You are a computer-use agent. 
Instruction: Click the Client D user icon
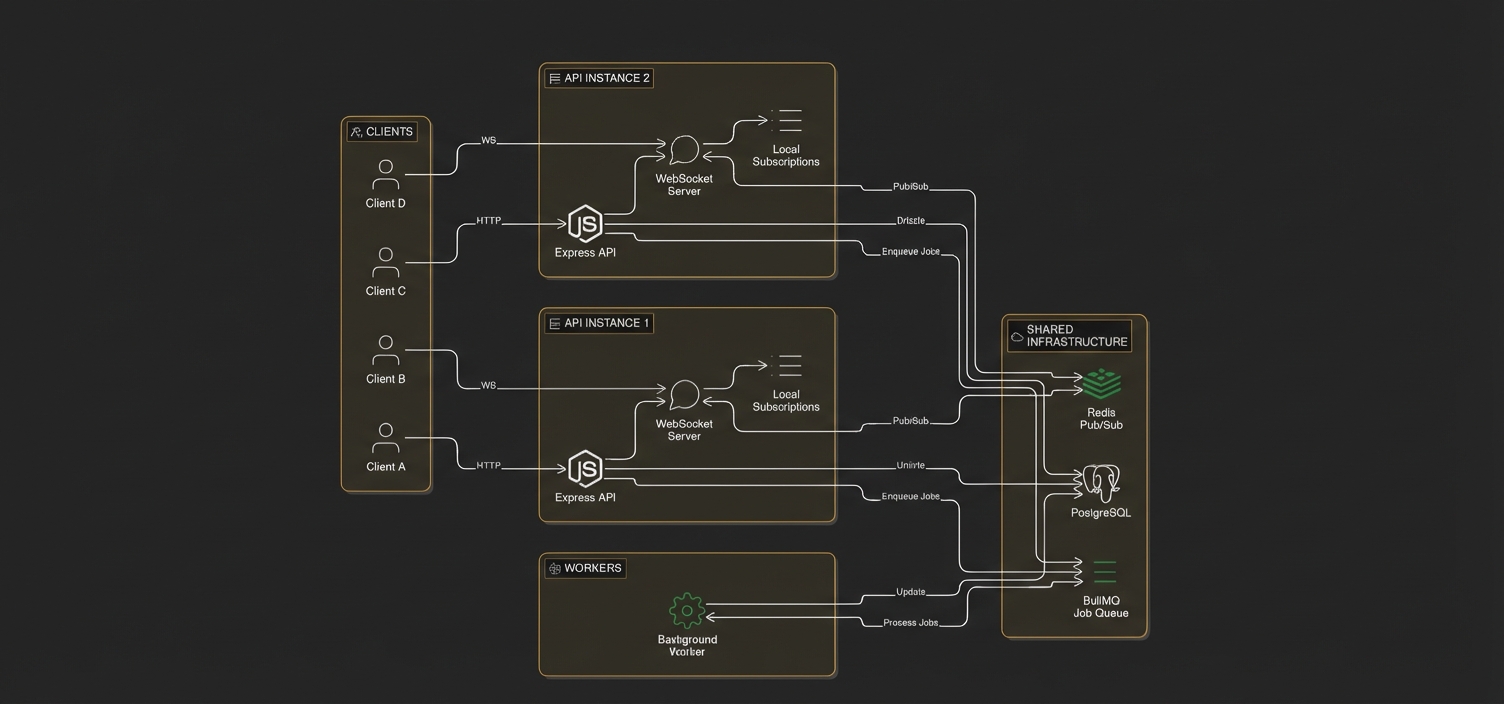[x=386, y=174]
